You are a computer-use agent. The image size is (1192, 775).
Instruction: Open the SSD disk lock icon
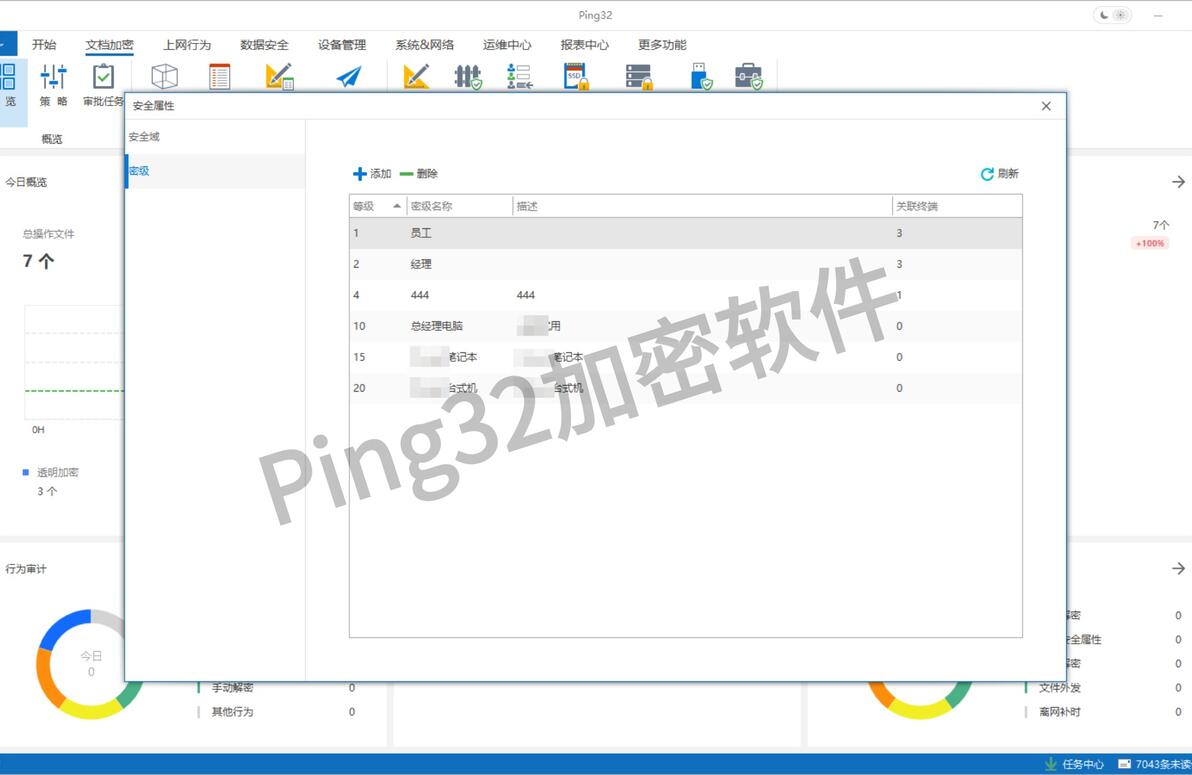(x=576, y=76)
